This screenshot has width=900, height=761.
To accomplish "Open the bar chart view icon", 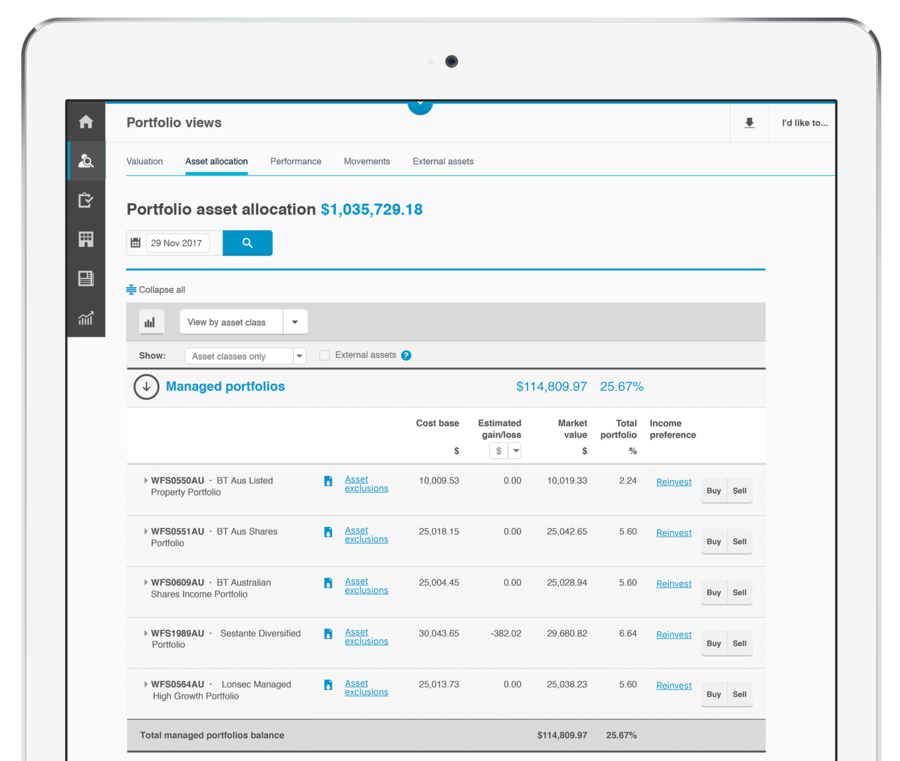I will 151,321.
